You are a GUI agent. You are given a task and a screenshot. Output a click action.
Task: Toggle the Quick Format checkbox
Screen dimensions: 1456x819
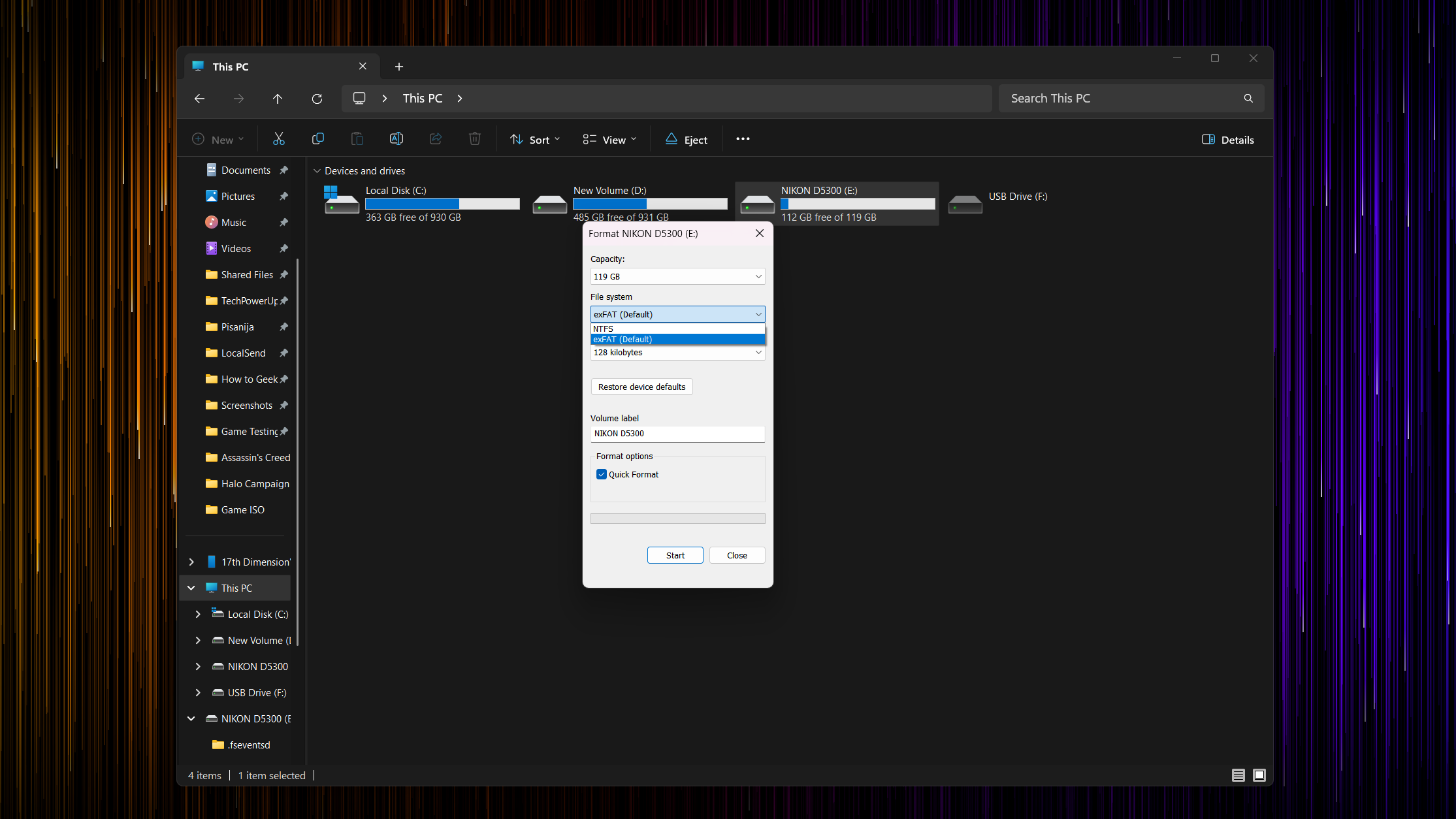(602, 475)
